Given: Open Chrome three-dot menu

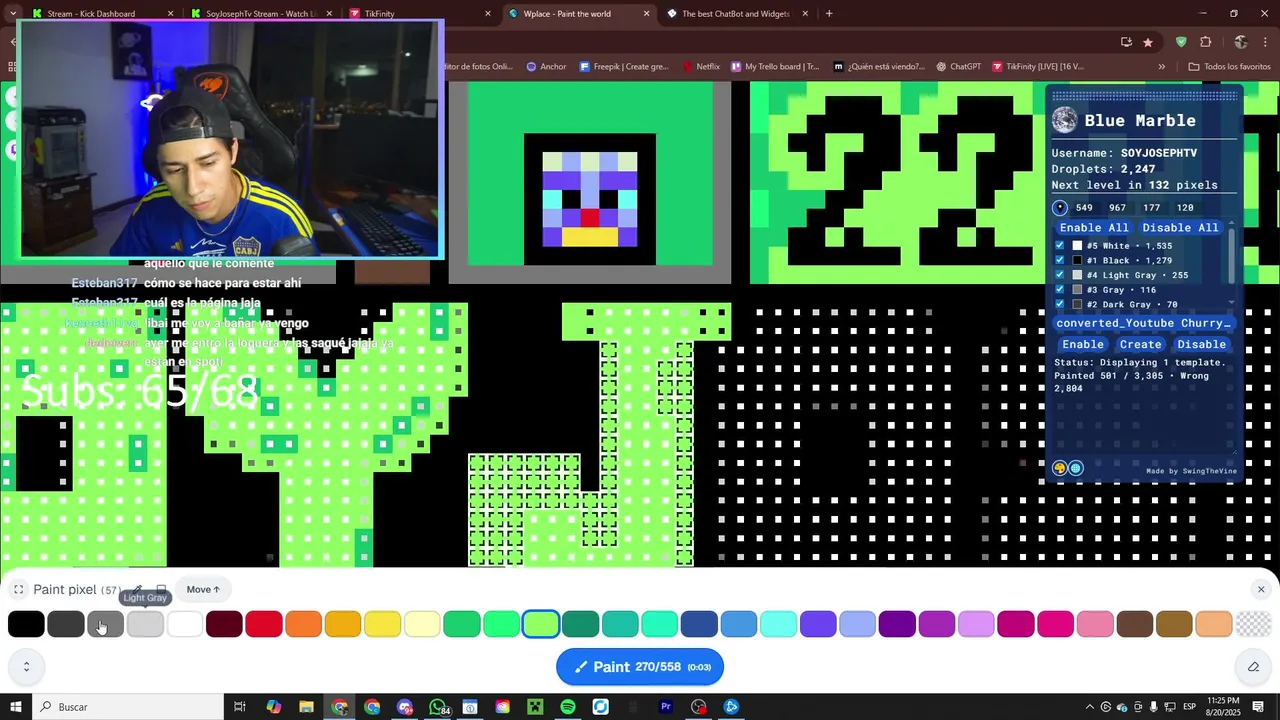Looking at the screenshot, I should click(1266, 42).
